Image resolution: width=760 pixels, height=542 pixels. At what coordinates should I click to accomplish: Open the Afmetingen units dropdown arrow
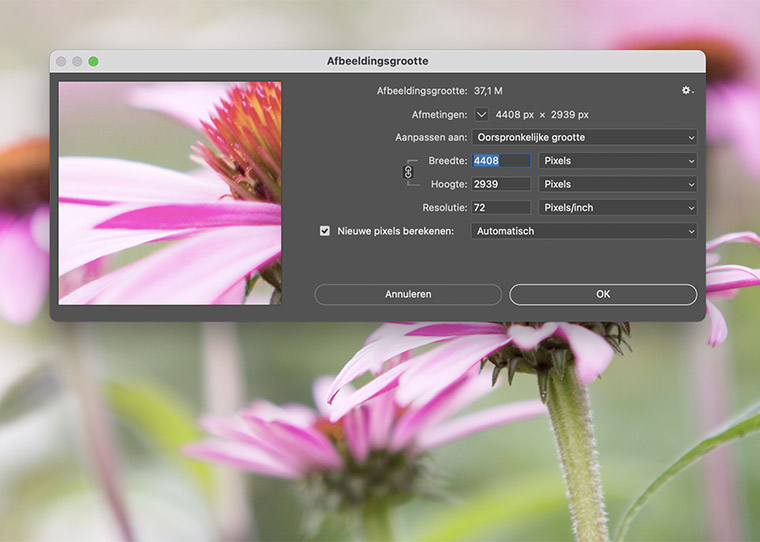(x=481, y=114)
